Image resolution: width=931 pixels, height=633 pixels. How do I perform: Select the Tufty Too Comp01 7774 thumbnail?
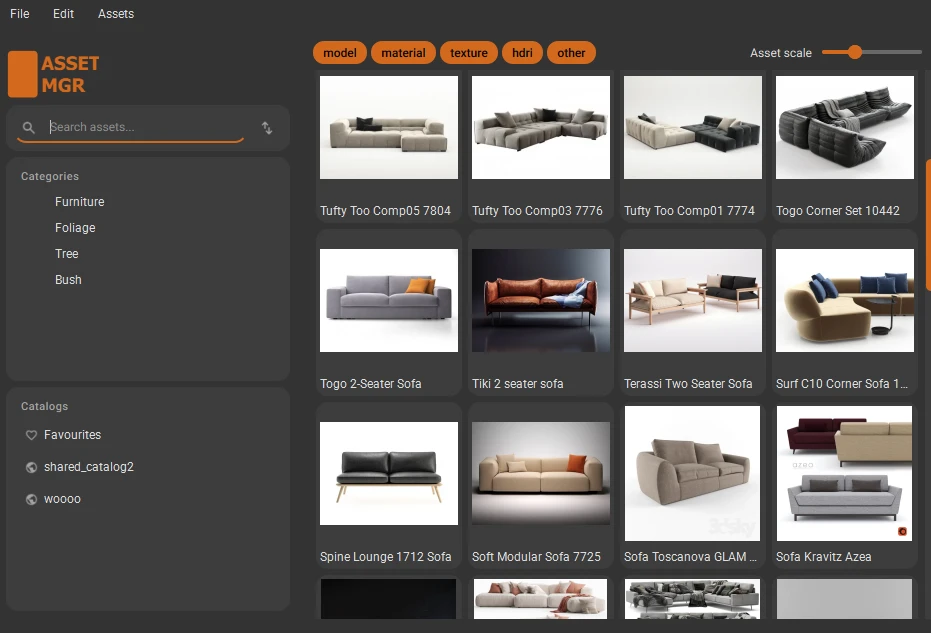pyautogui.click(x=693, y=127)
